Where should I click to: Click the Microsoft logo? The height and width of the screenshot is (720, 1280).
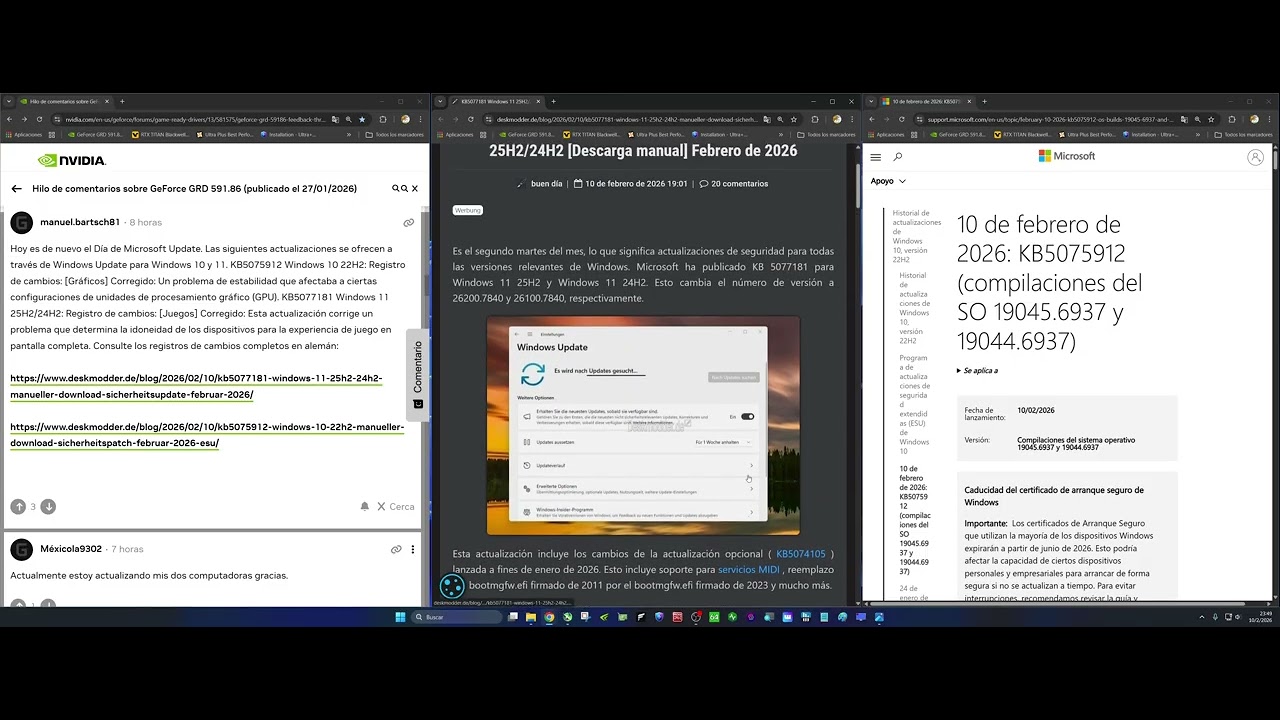1067,156
